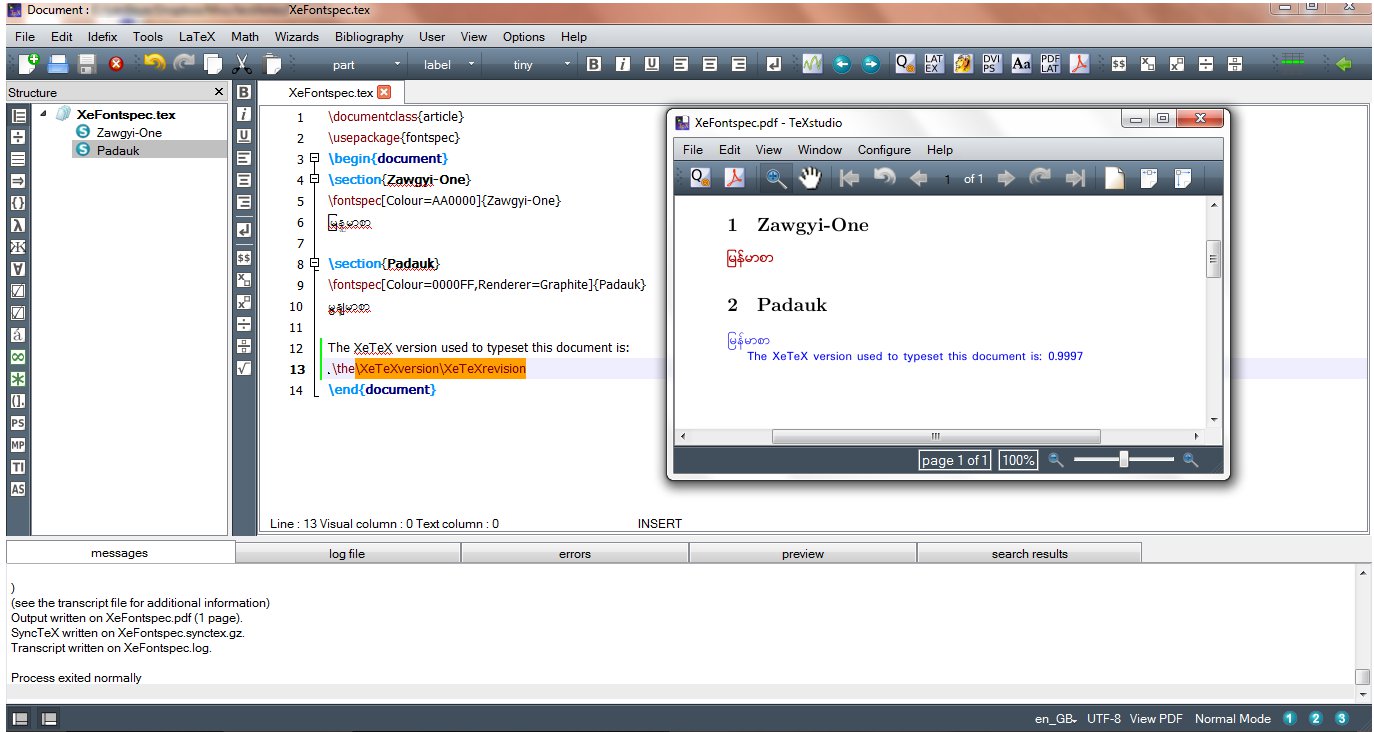Open the MP MetaPost icon in the left strip
Screen dimensions: 1374x732
(x=18, y=445)
